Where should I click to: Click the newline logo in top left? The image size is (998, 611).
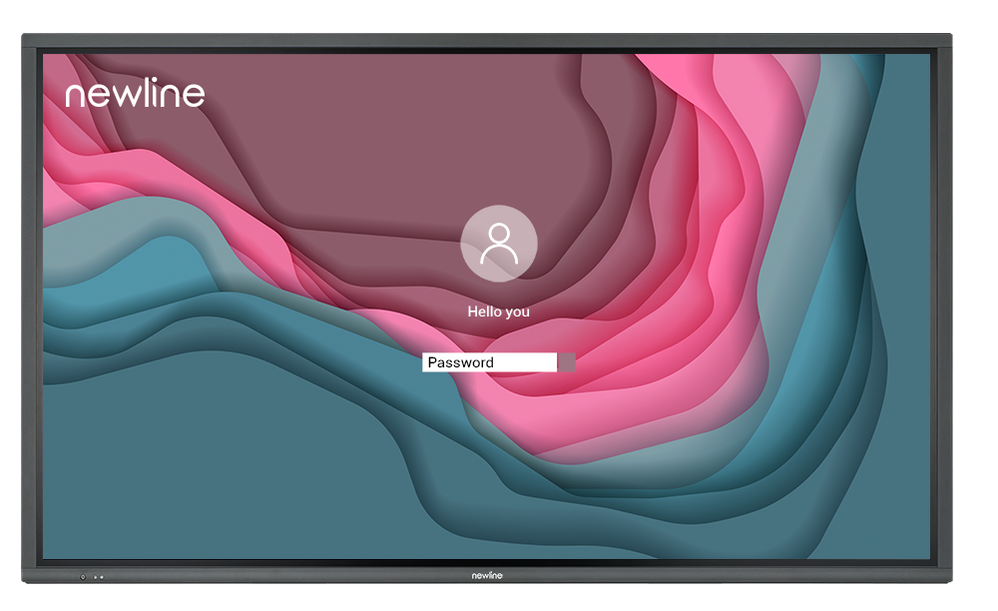pos(135,93)
